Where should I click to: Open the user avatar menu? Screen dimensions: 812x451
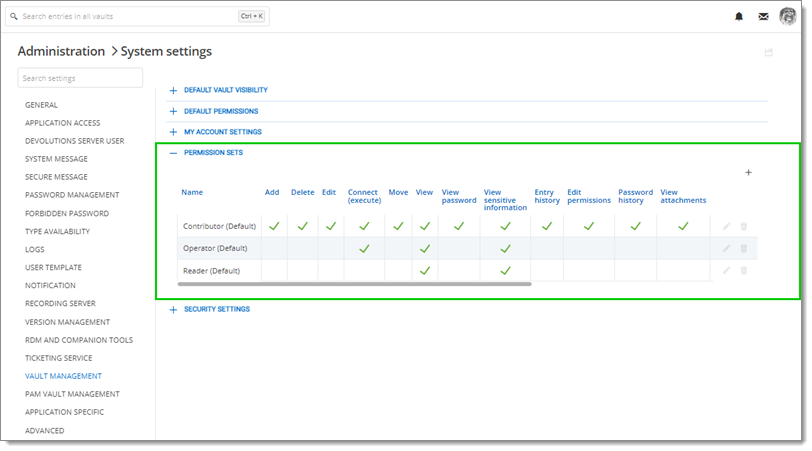pyautogui.click(x=788, y=16)
